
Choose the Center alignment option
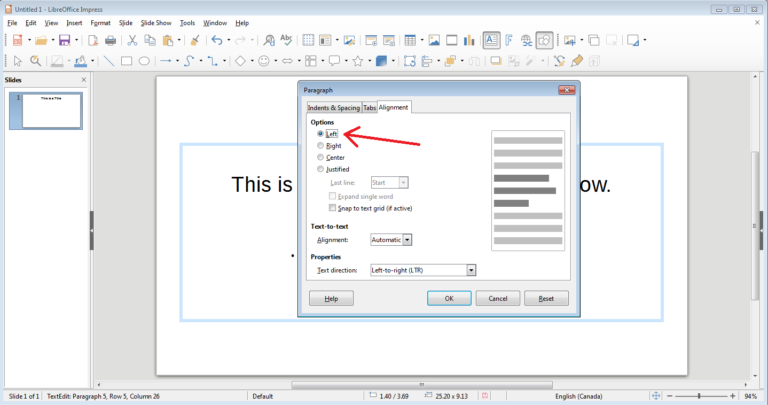click(x=321, y=158)
